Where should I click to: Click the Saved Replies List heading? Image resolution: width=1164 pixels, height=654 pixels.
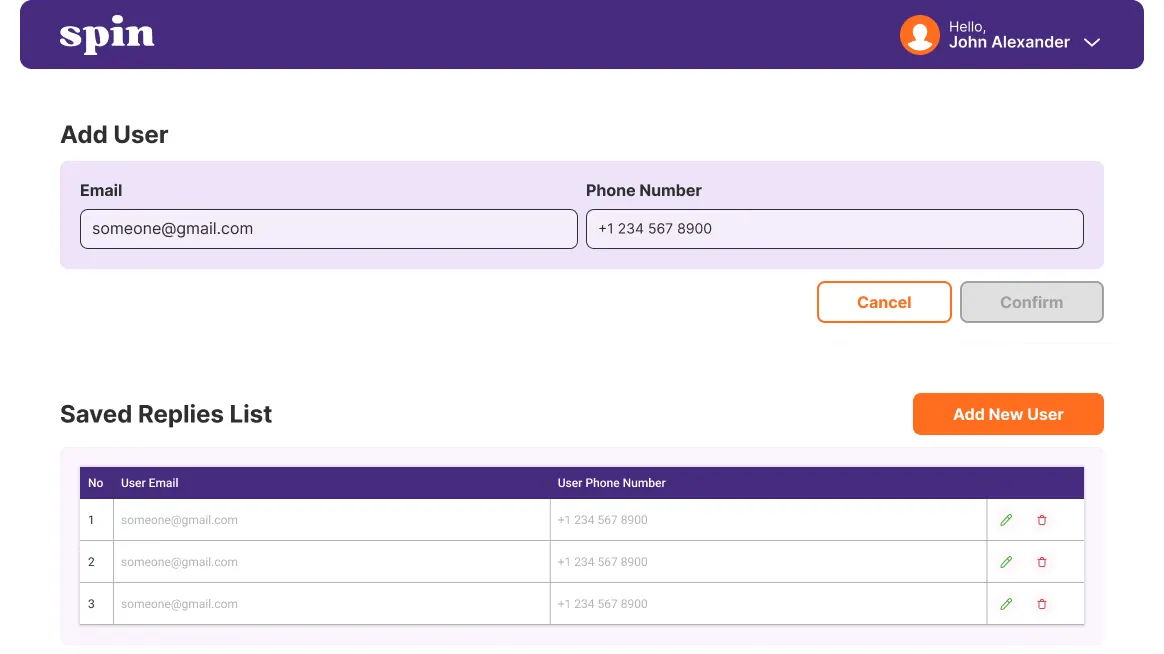166,414
